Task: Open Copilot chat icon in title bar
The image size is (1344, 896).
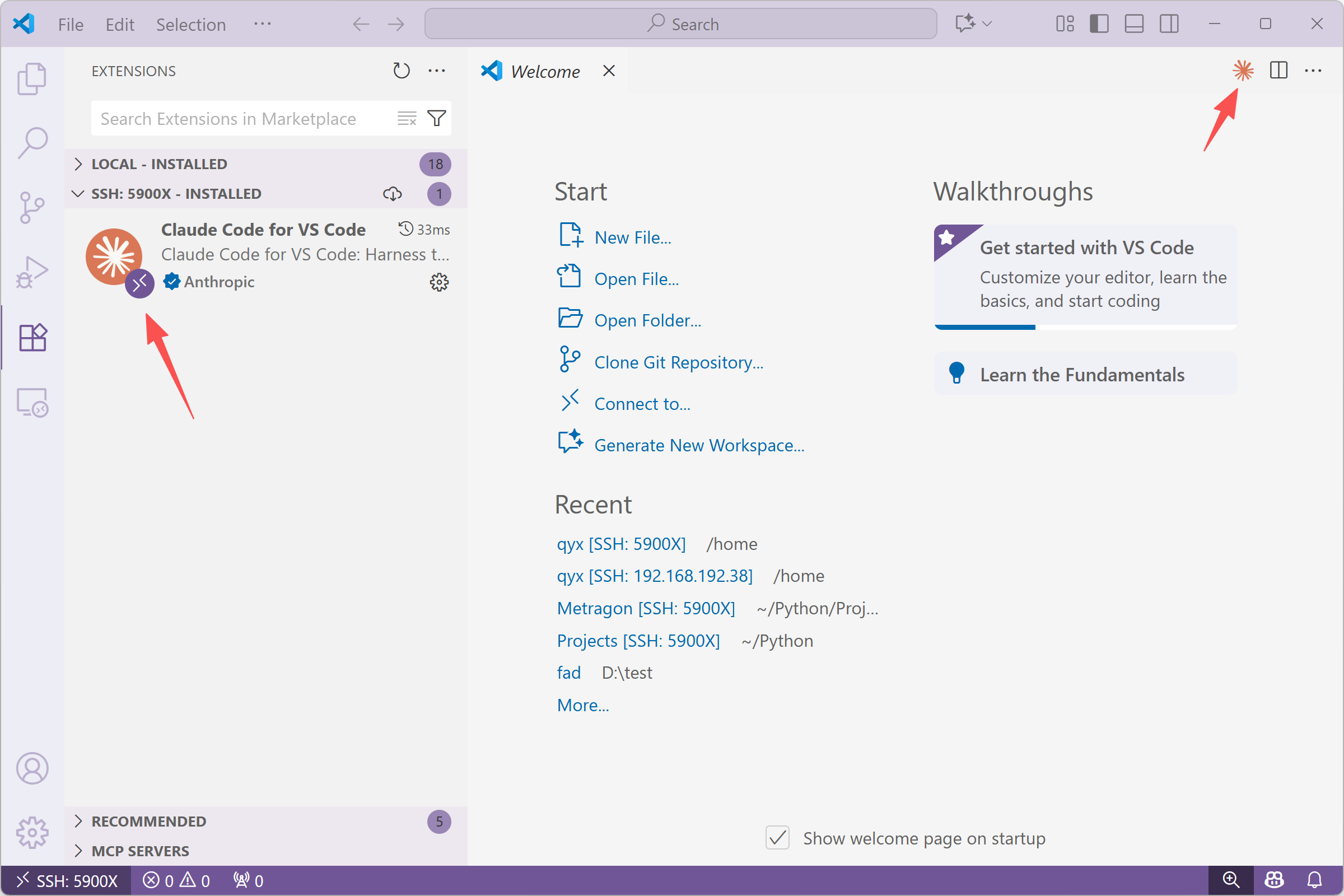Action: 964,24
